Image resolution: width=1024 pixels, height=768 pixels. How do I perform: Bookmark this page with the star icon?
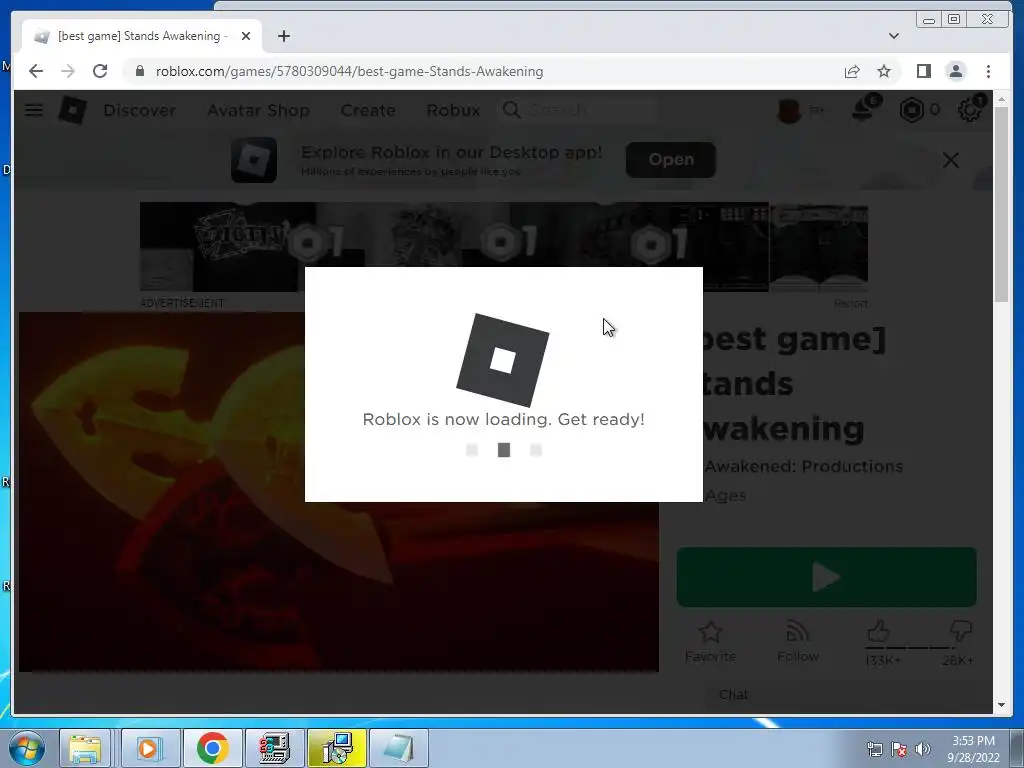884,71
